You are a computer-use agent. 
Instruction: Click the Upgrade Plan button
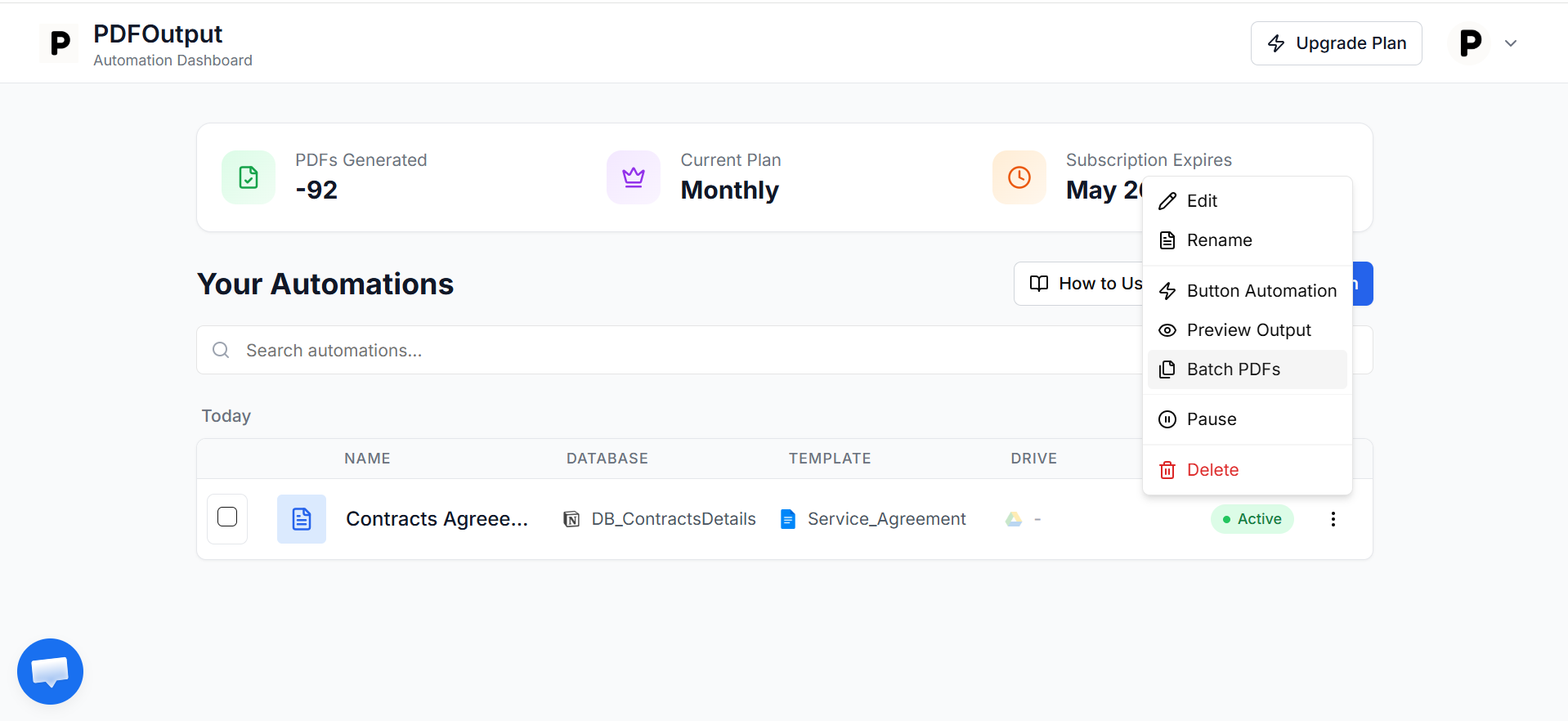1337,43
